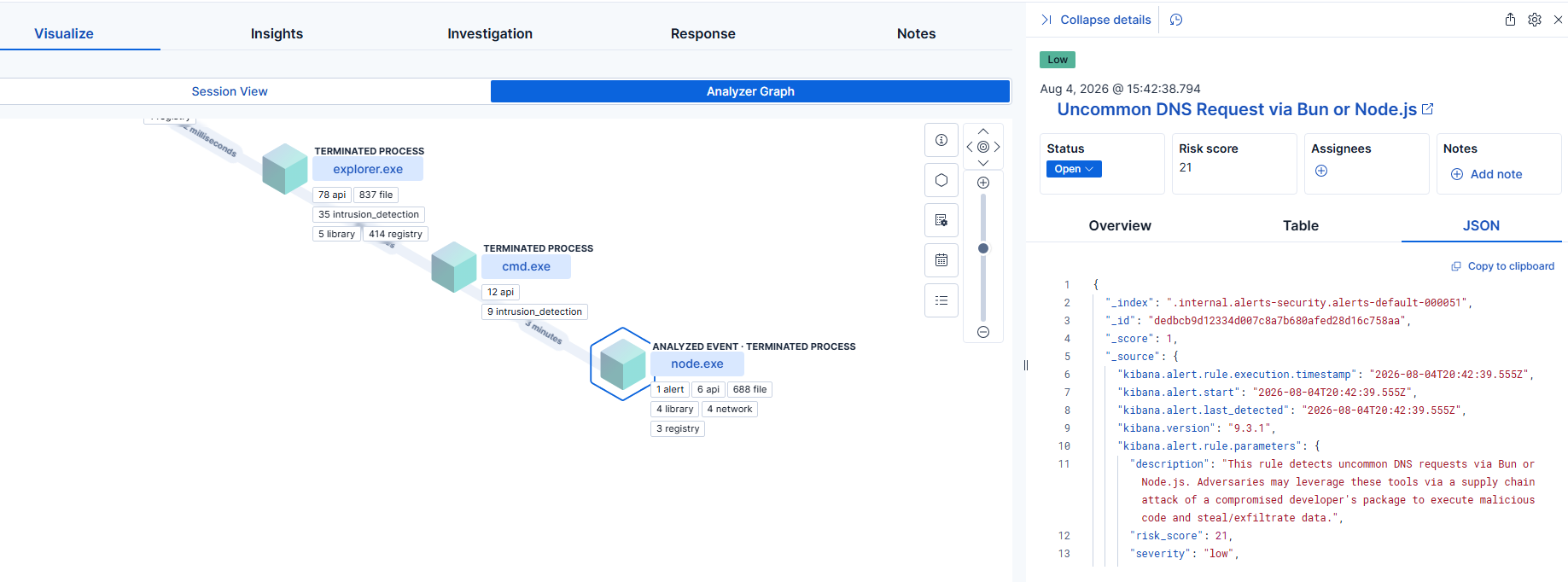Open the Table tab
Image resolution: width=1568 pixels, height=582 pixels.
click(1301, 225)
